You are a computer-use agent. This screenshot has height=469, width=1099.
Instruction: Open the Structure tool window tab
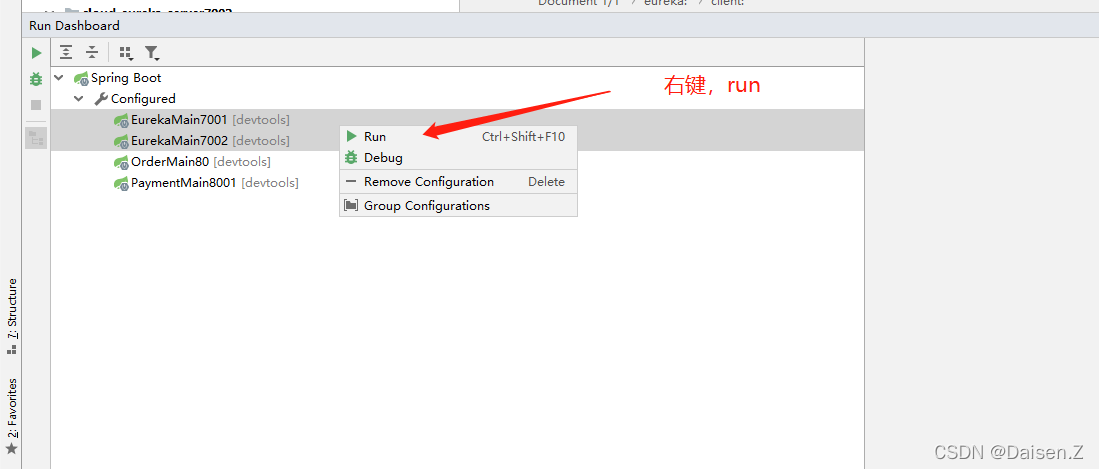click(11, 316)
